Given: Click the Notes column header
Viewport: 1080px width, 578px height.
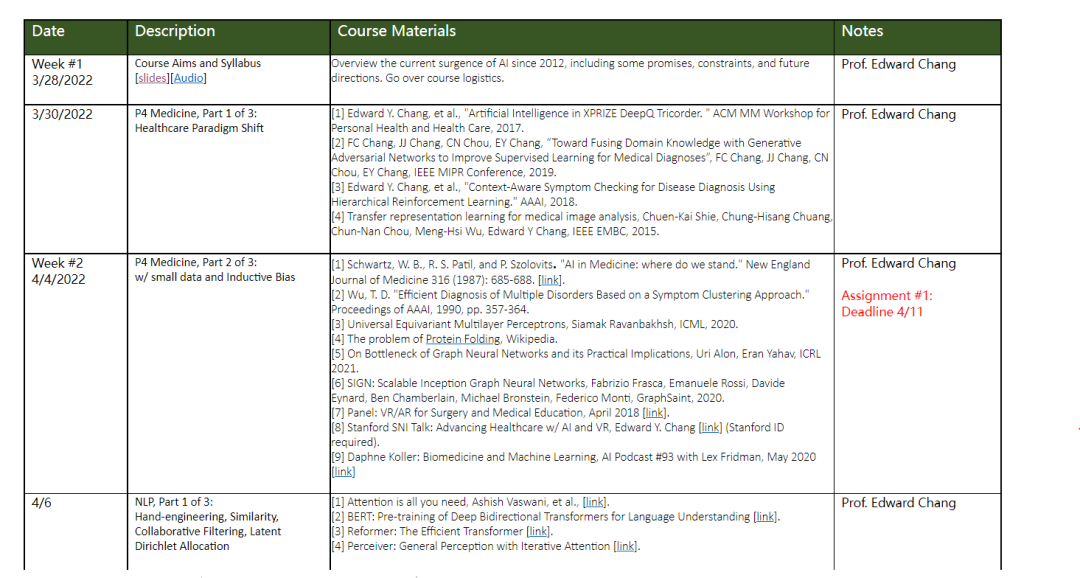Looking at the screenshot, I should (x=862, y=31).
